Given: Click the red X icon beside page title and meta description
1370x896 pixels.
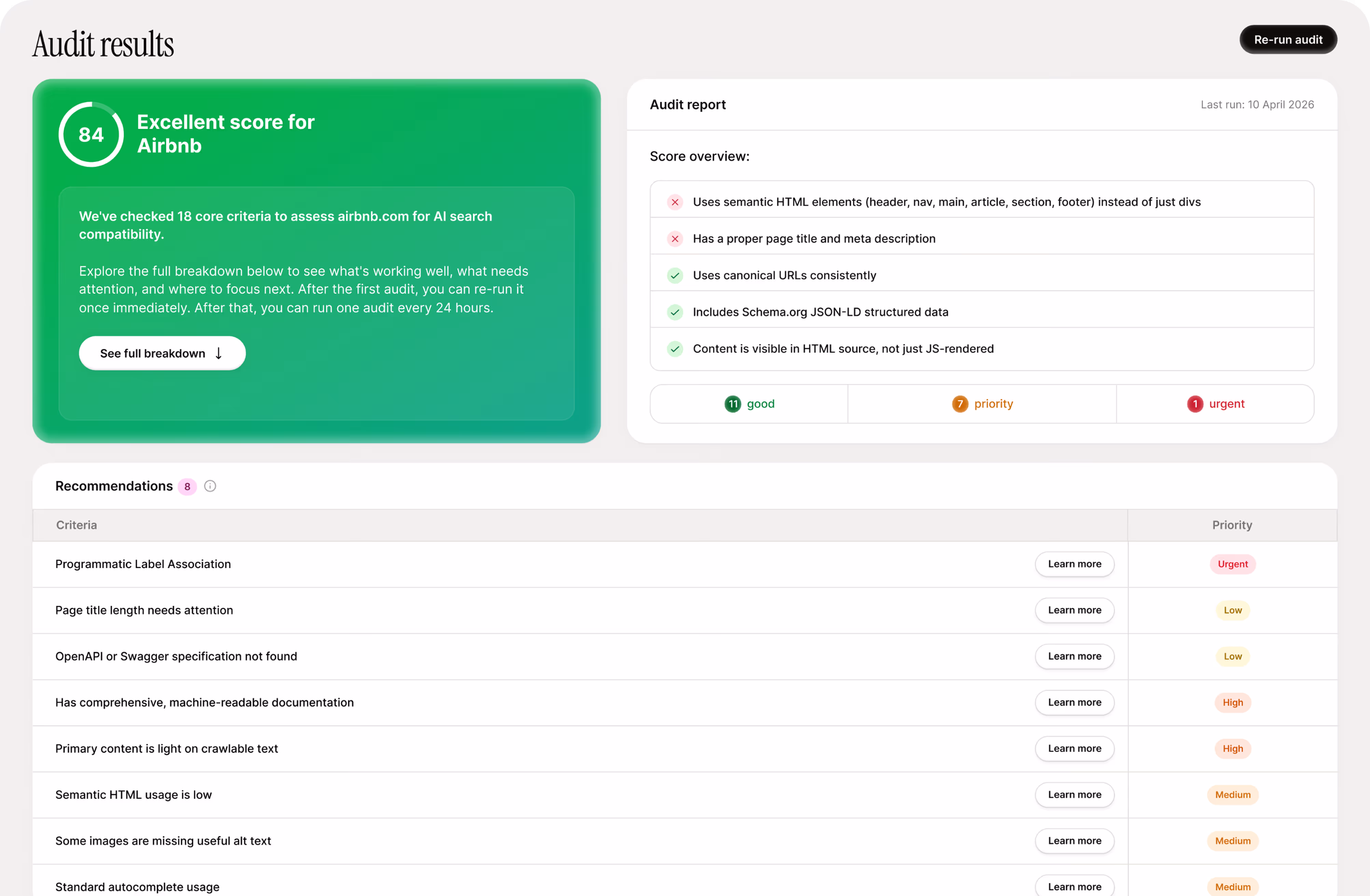Looking at the screenshot, I should point(675,239).
